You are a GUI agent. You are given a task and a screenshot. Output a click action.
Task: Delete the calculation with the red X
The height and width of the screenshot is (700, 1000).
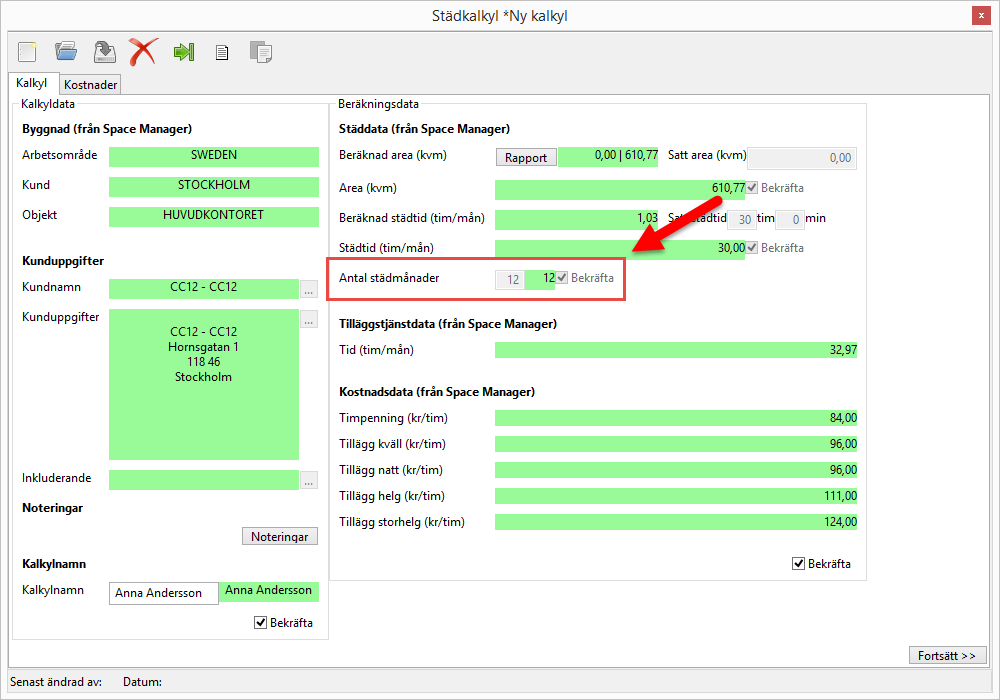(143, 51)
